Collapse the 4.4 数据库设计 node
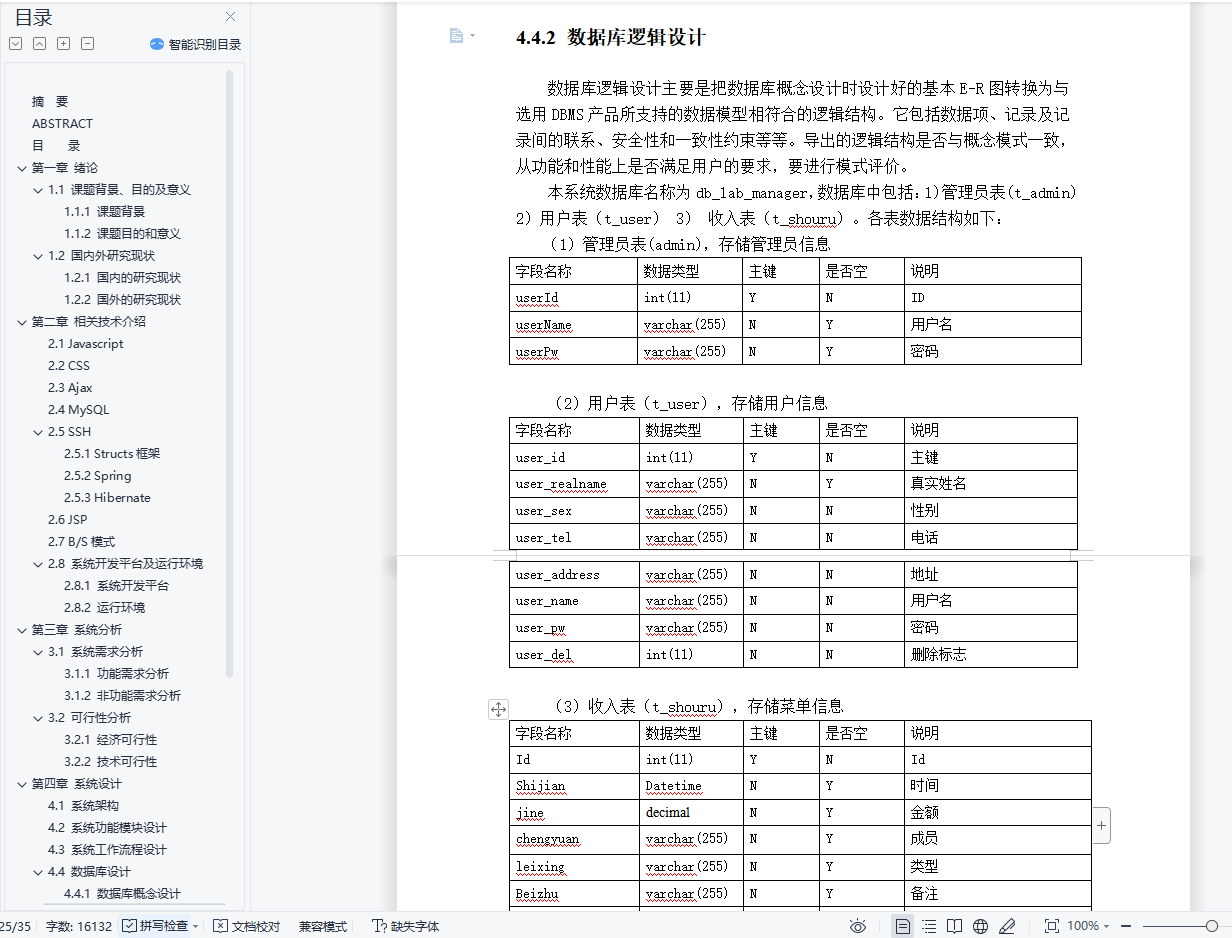Viewport: 1232px width, 938px height. coord(38,872)
